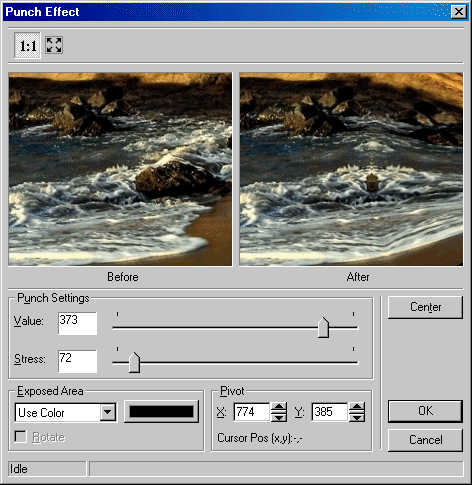Click the Stress input field showing 72
This screenshot has width=472, height=485.
(x=77, y=361)
